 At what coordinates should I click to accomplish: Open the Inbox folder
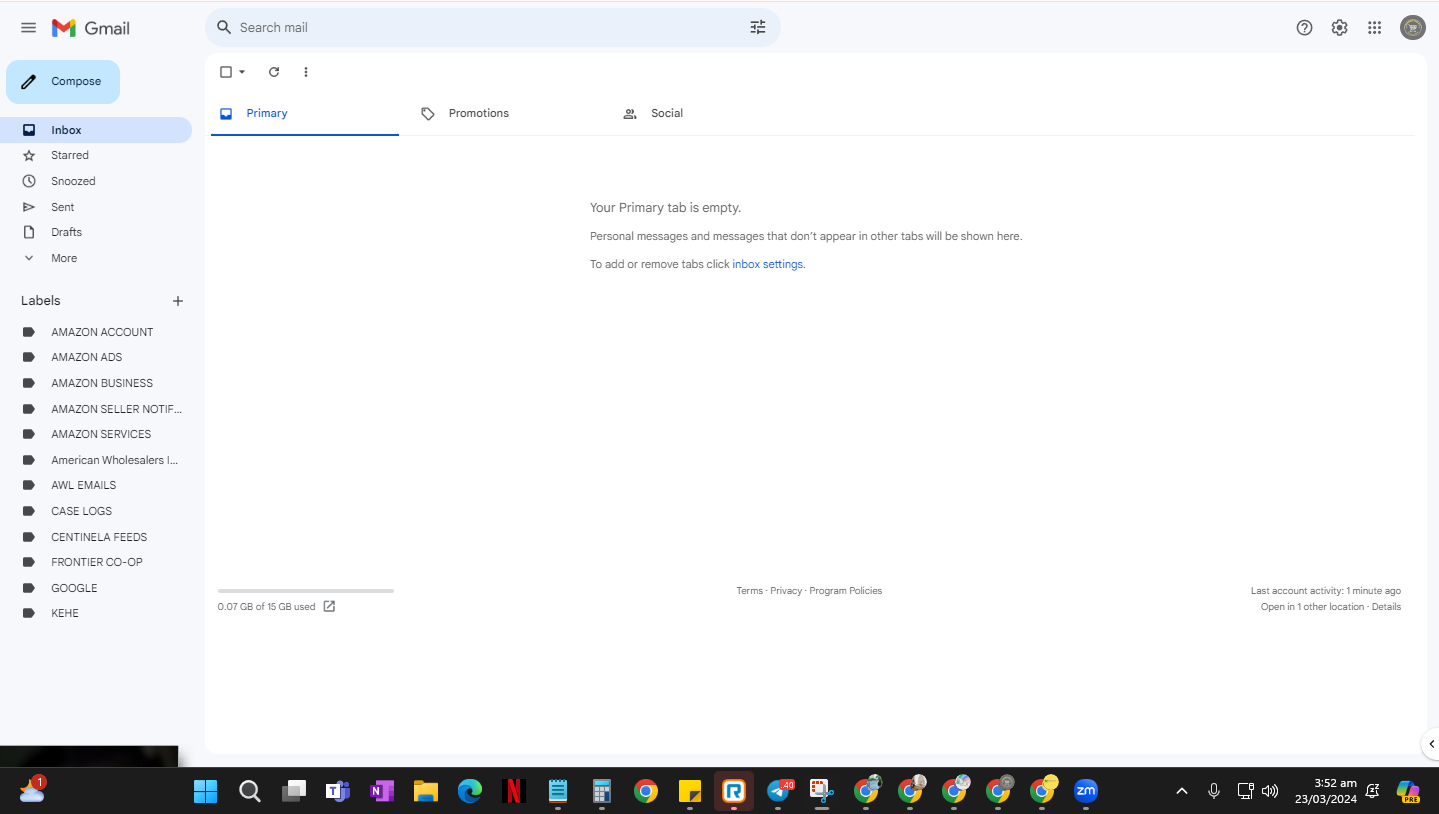point(96,130)
